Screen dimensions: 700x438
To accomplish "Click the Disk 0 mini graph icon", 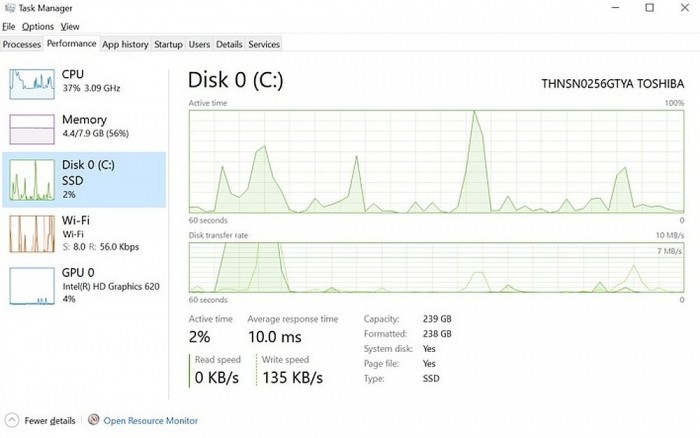I will (x=31, y=181).
